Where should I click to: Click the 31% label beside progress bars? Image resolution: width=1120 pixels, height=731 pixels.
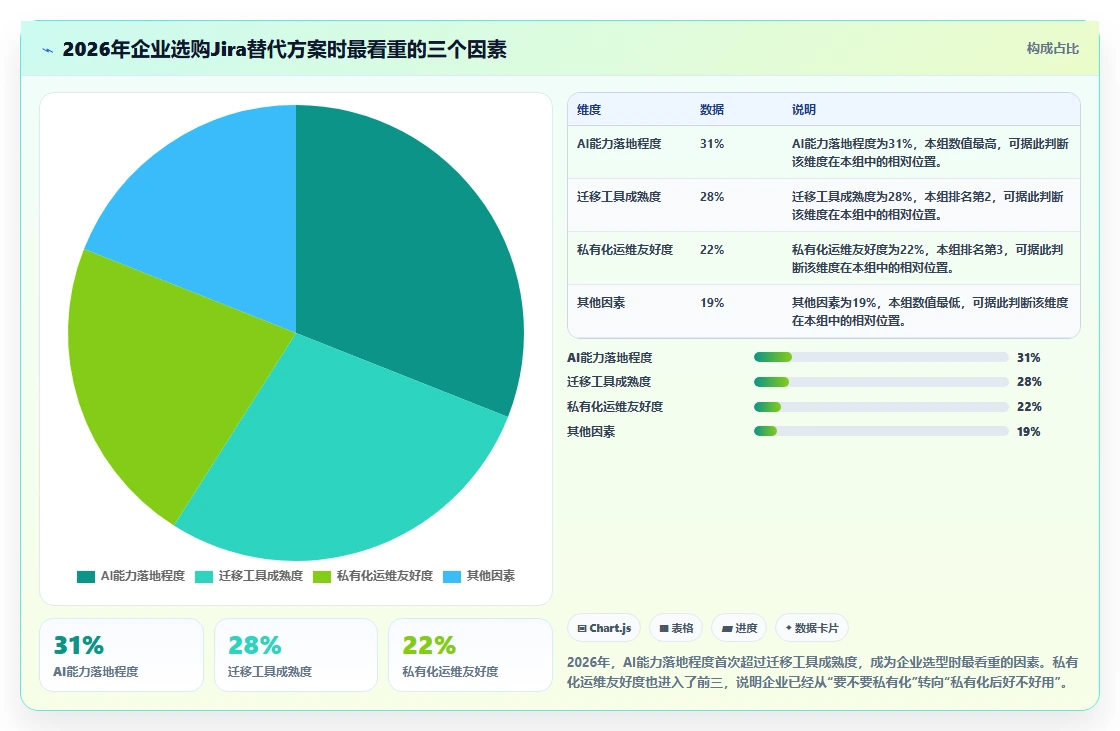(x=1029, y=357)
